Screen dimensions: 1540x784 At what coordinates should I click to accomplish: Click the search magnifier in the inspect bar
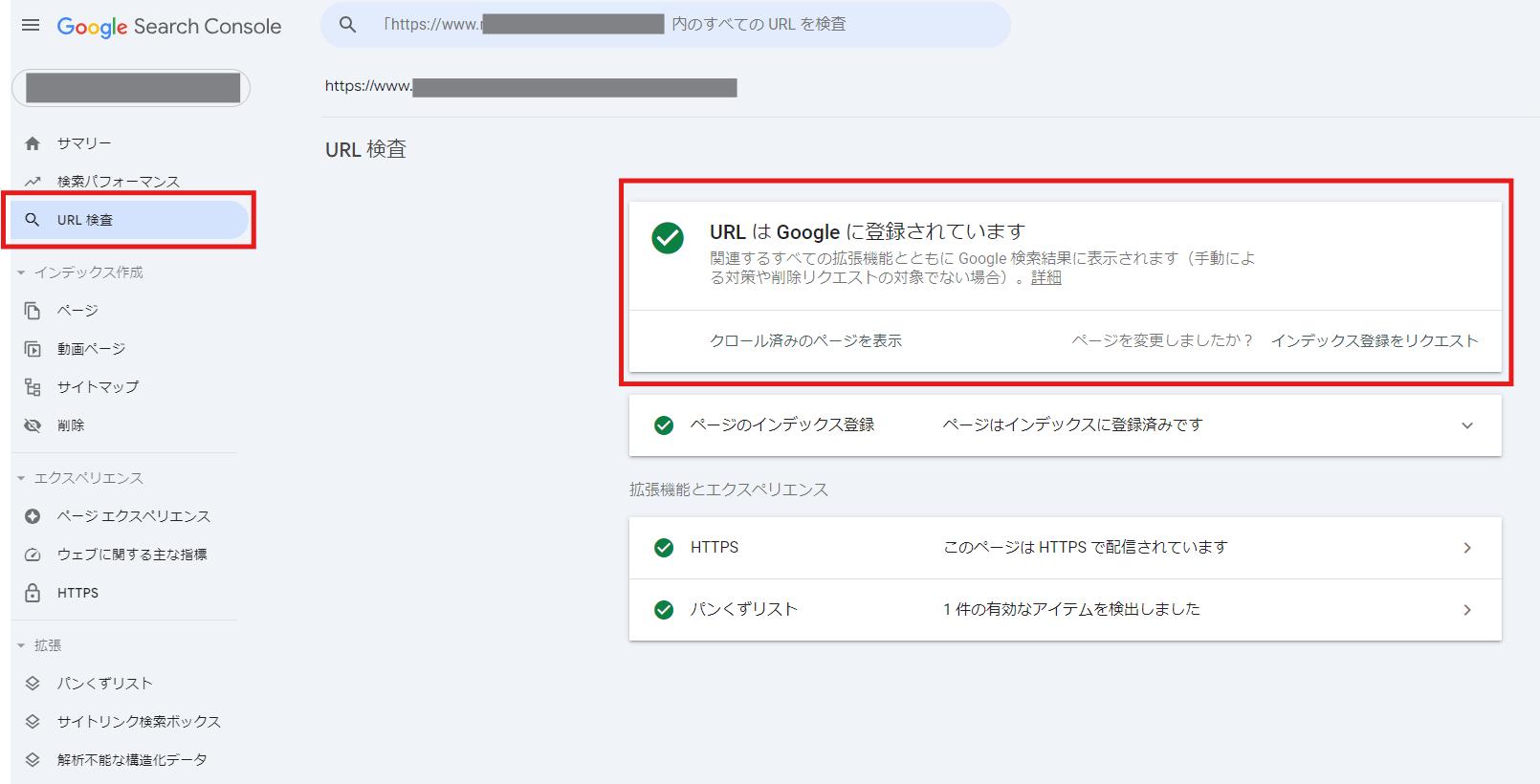348,25
